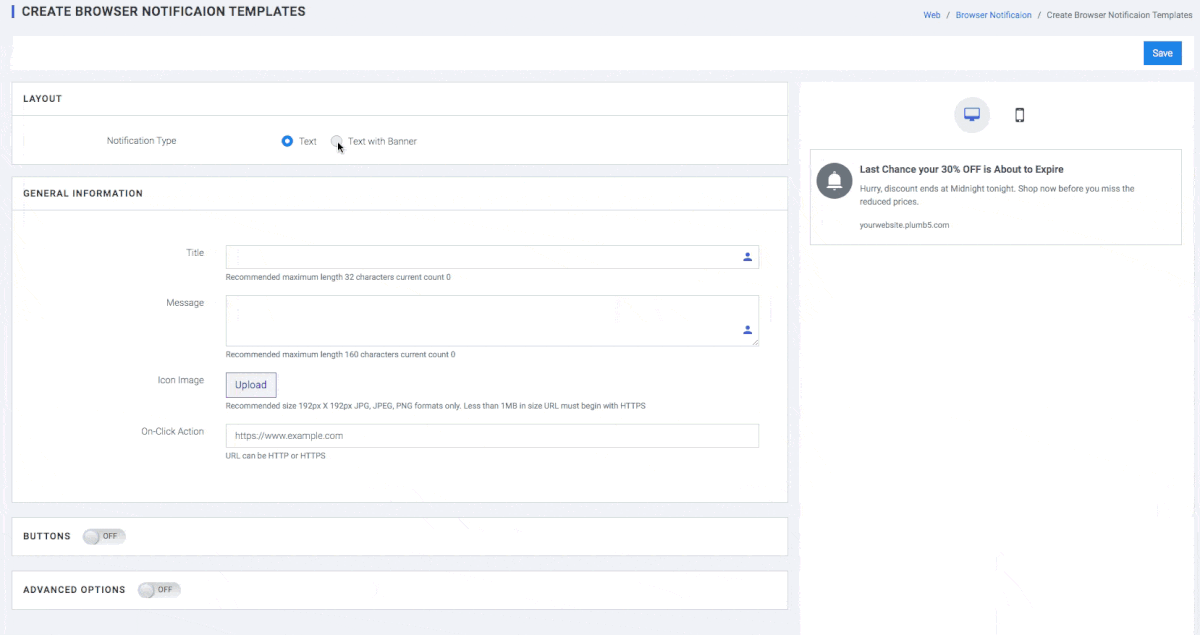The height and width of the screenshot is (635, 1200).
Task: Enable the Advanced Options toggle
Action: pos(159,590)
